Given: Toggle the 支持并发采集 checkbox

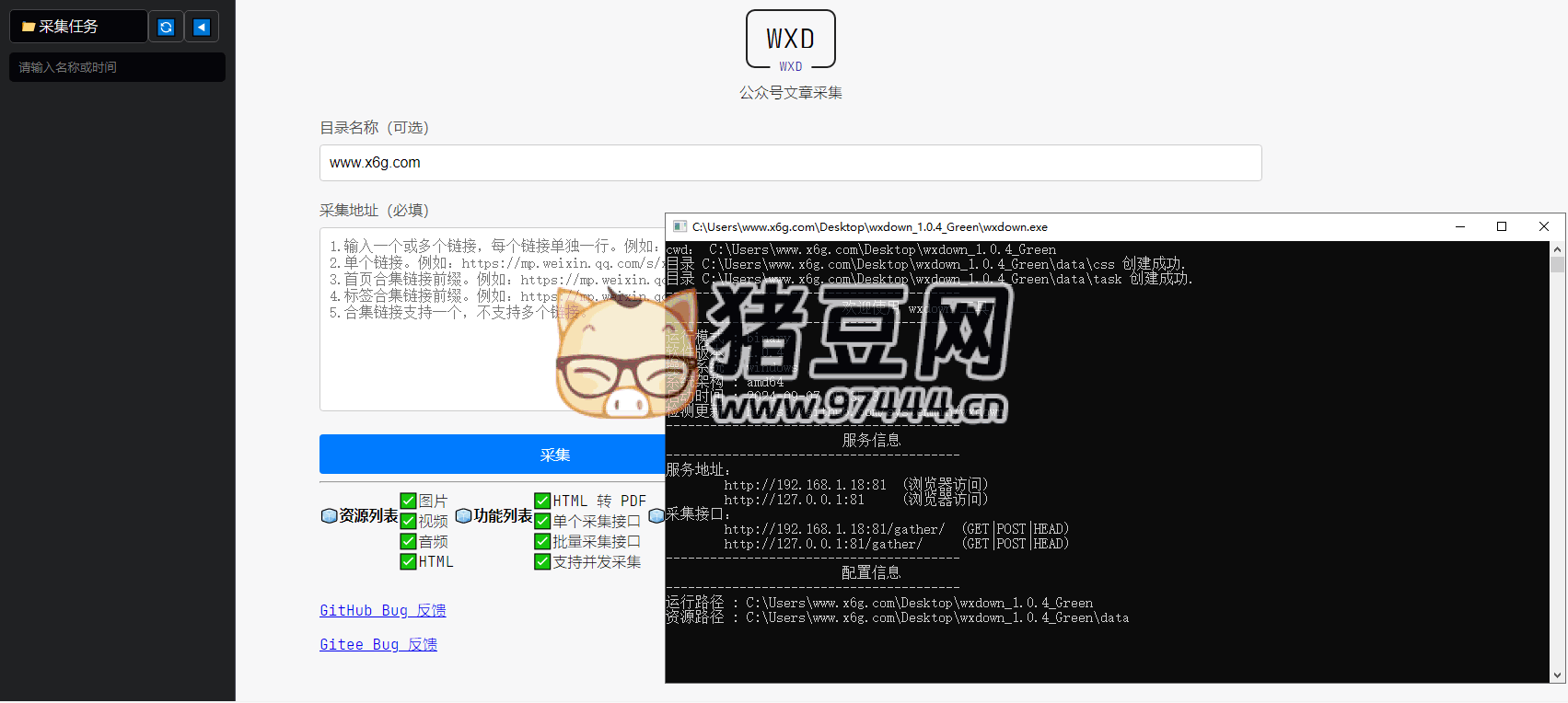Looking at the screenshot, I should coord(542,561).
